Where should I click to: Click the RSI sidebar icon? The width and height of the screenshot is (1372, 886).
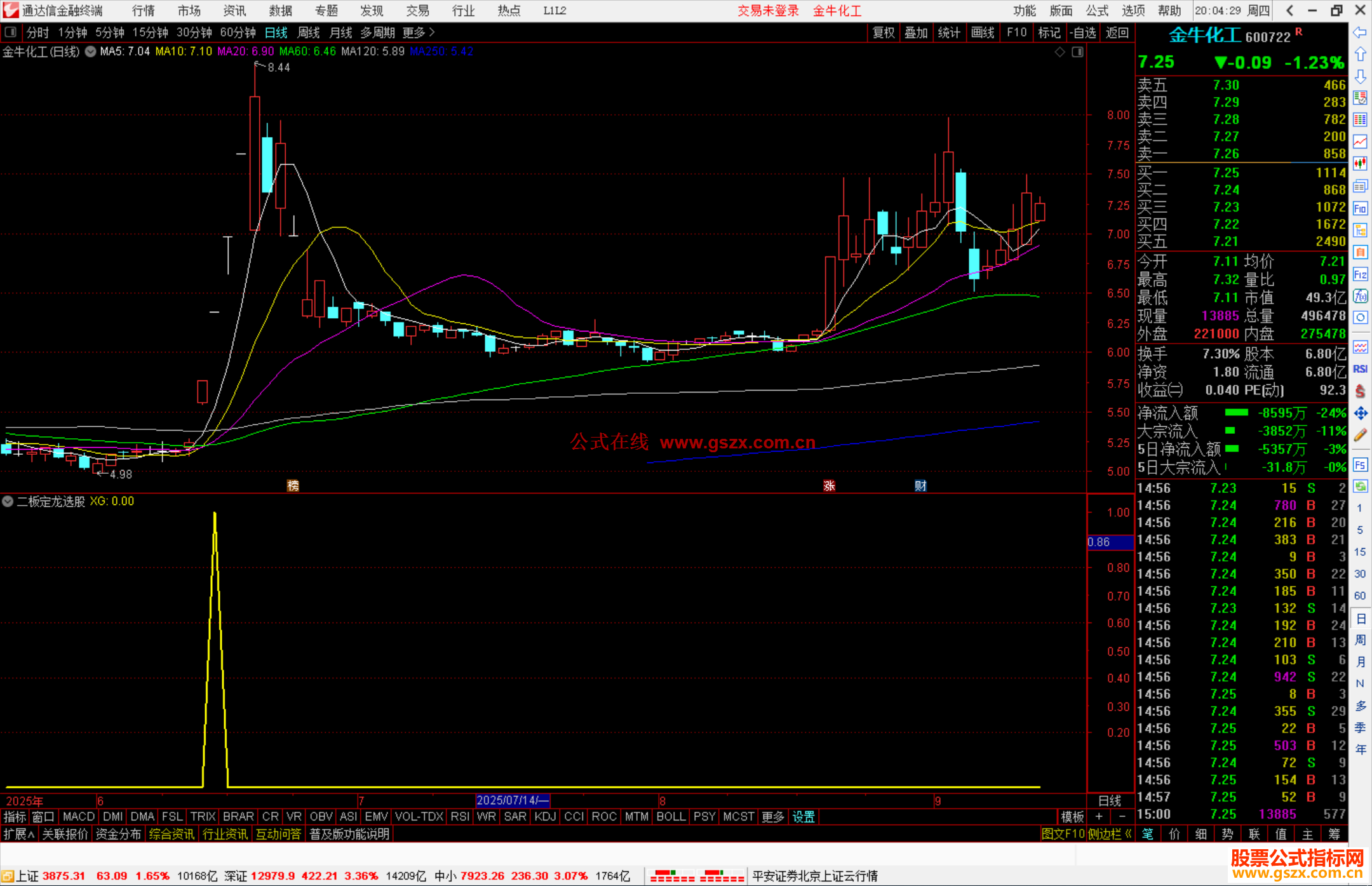pos(1360,369)
